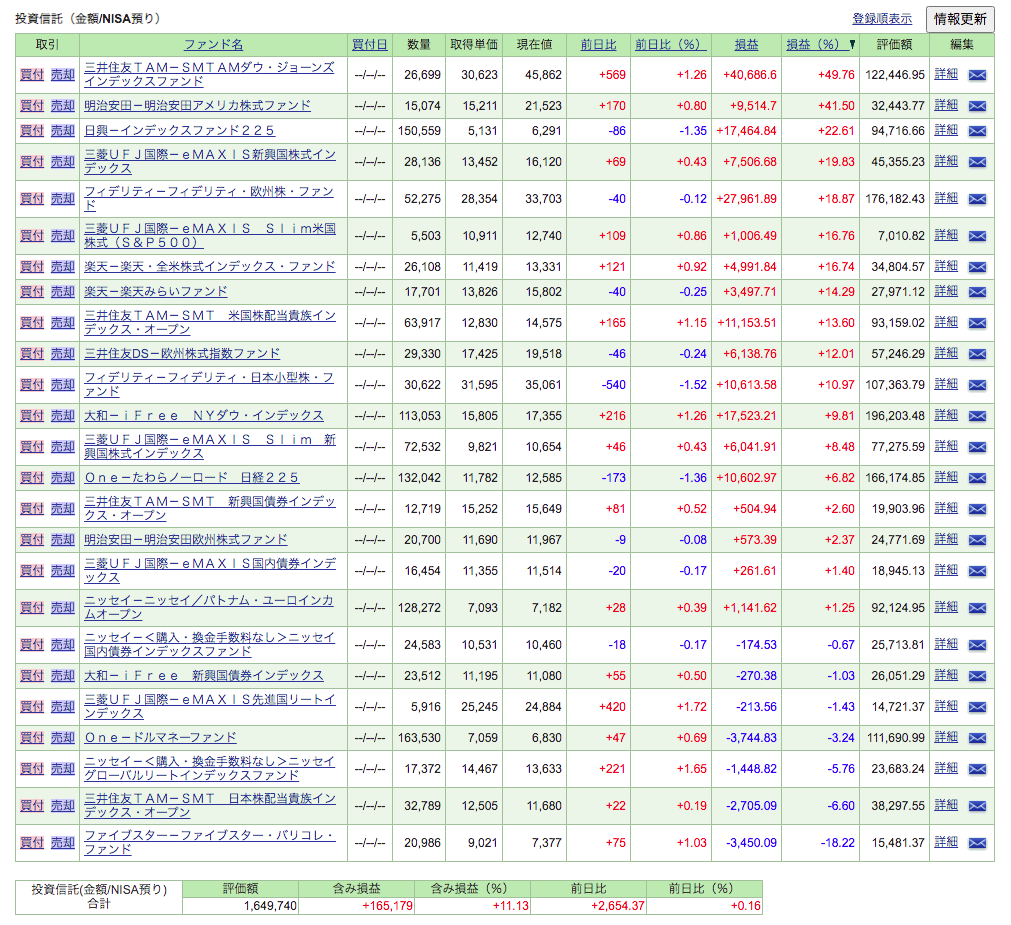Click the 損益(%) value -18.22
Viewport: 1011px width, 925px height.
(837, 842)
